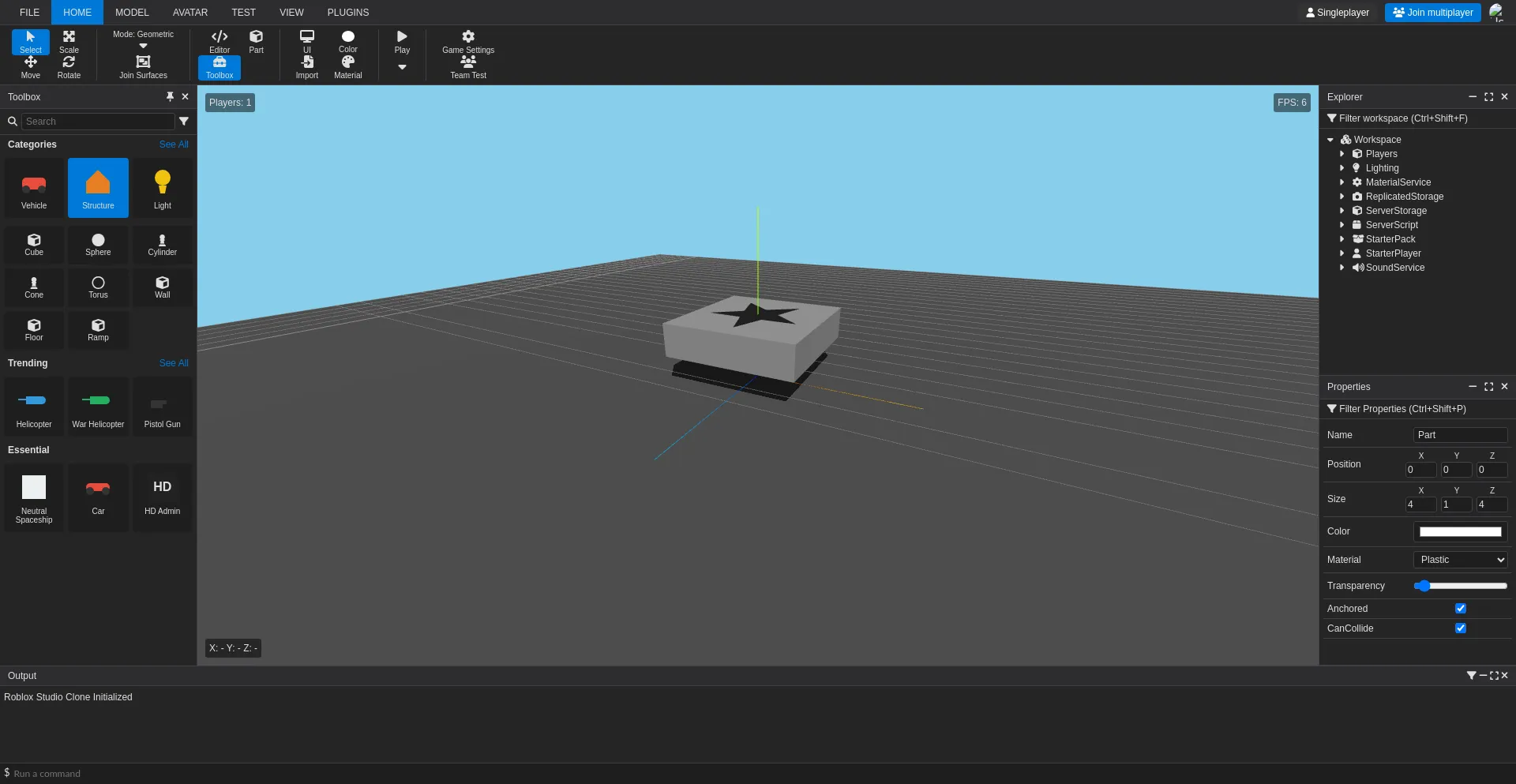Activate the Scale tool
Viewport: 1516px width, 784px height.
click(x=69, y=41)
